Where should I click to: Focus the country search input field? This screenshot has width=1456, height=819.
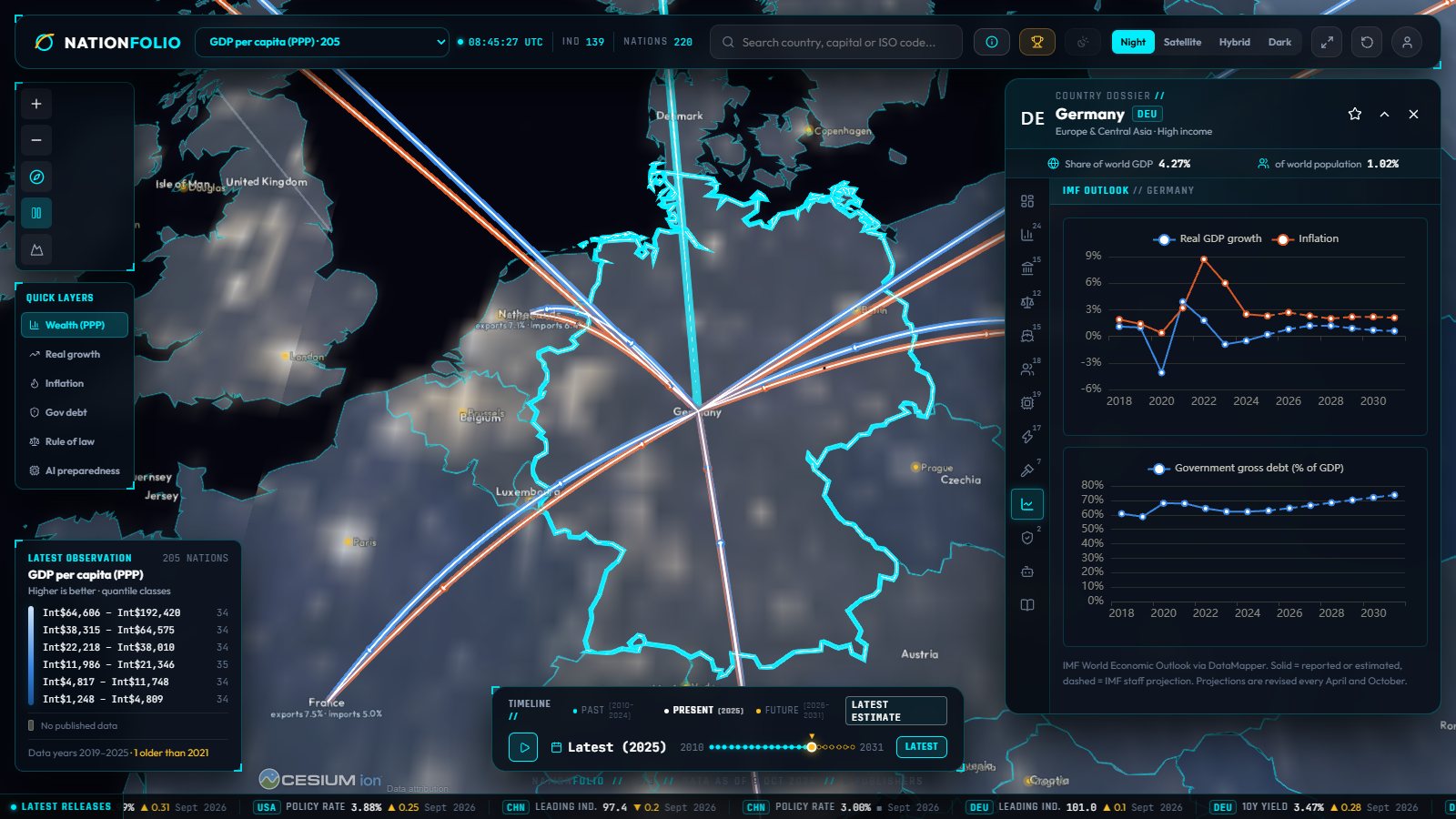coord(836,42)
